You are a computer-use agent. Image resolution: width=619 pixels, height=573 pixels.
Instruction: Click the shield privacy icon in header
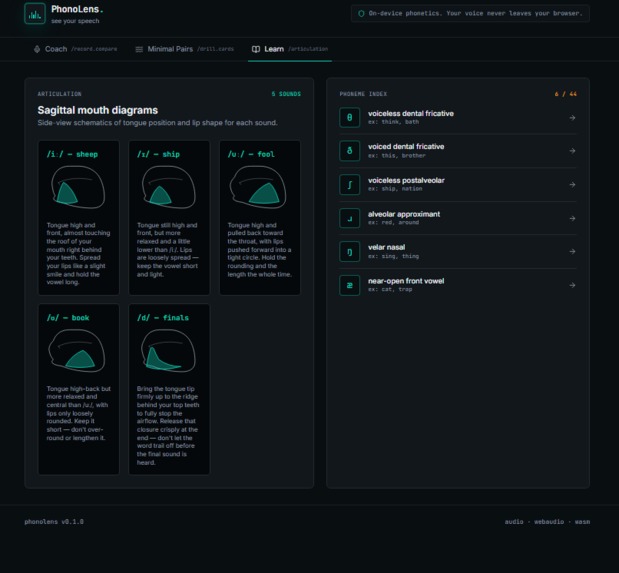(361, 13)
